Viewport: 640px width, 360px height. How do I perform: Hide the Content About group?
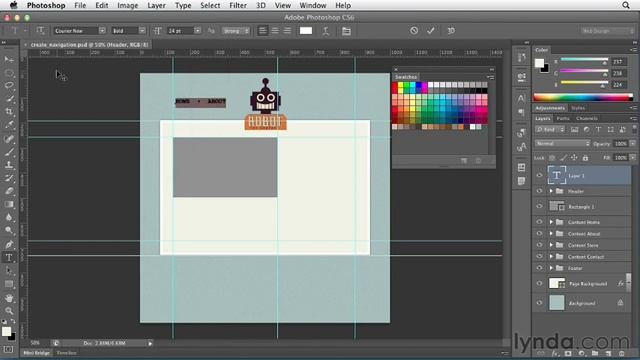click(x=539, y=233)
